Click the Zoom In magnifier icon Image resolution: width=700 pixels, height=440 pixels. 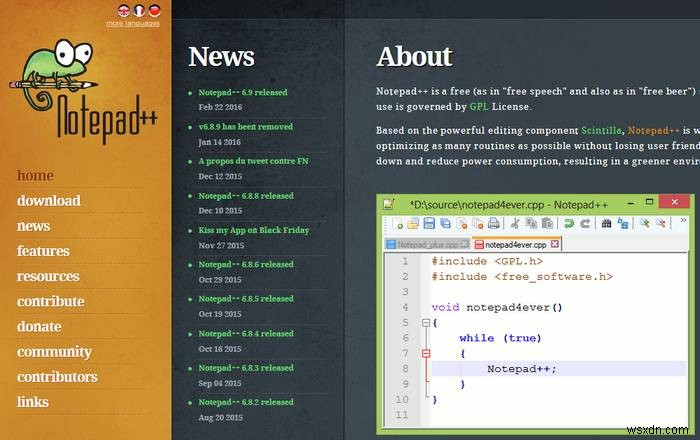coord(644,223)
